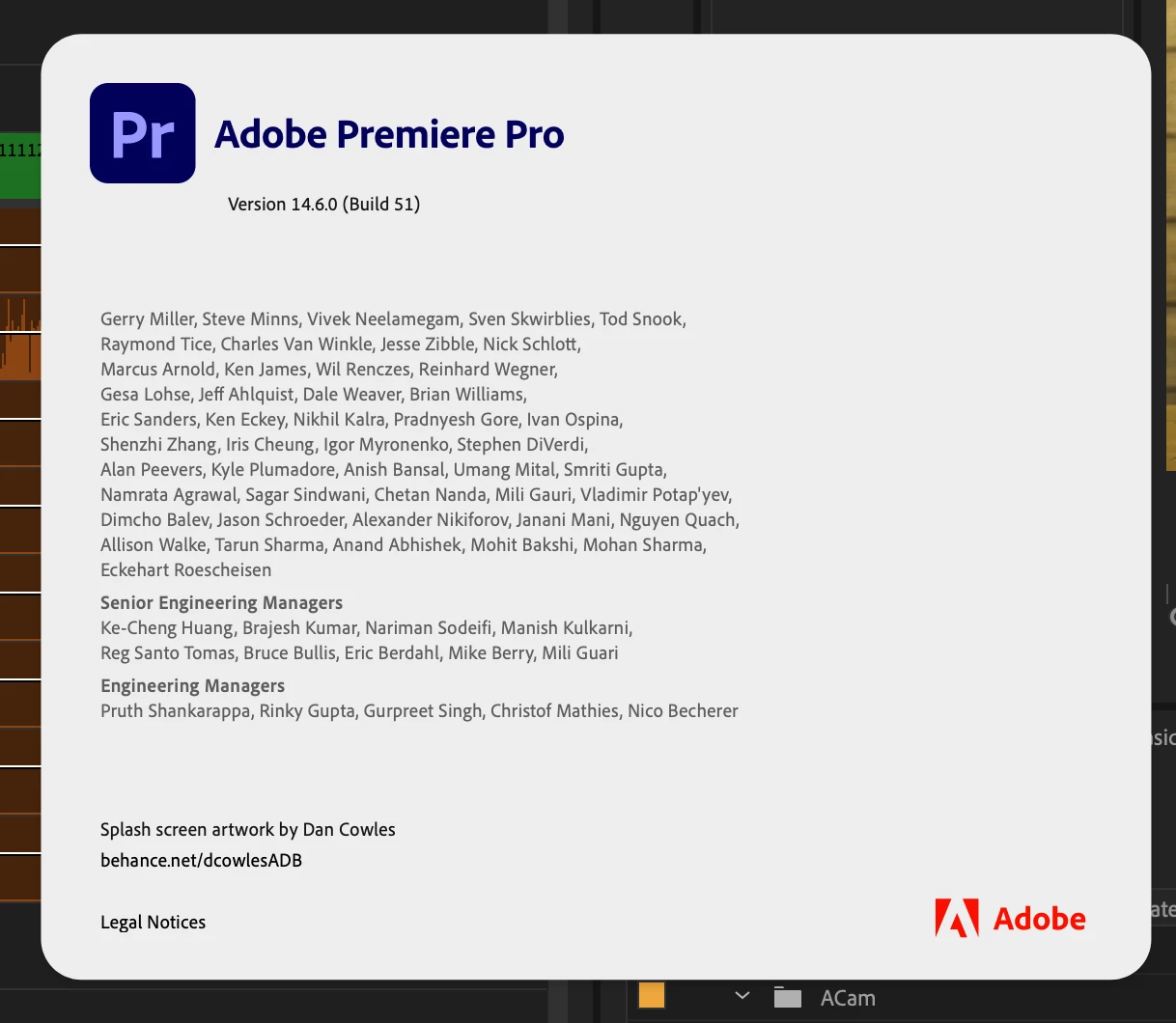This screenshot has width=1176, height=1023.
Task: Select the green video clip in timeline
Action: pos(20,166)
